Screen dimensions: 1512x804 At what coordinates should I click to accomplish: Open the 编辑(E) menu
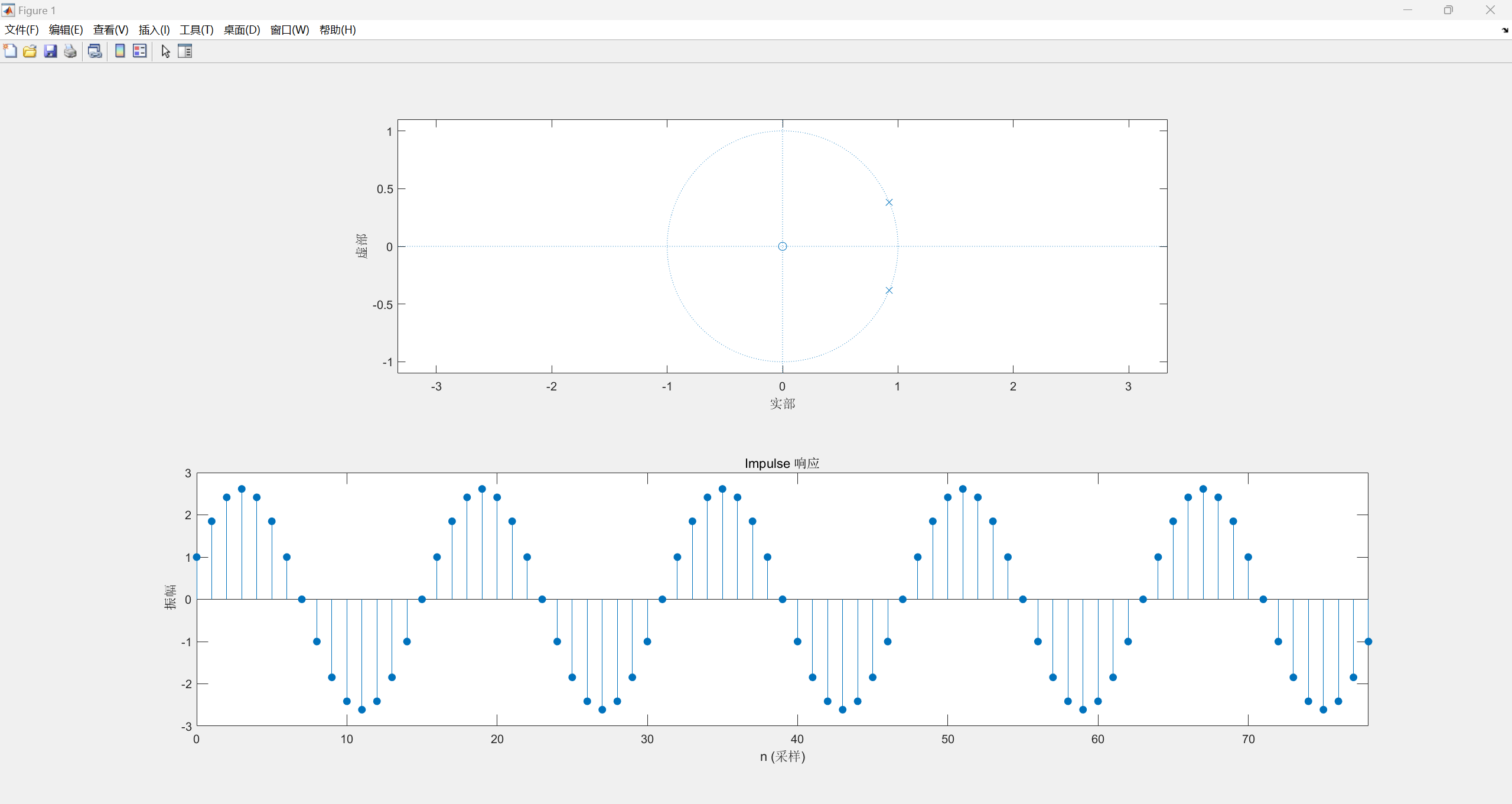click(66, 30)
